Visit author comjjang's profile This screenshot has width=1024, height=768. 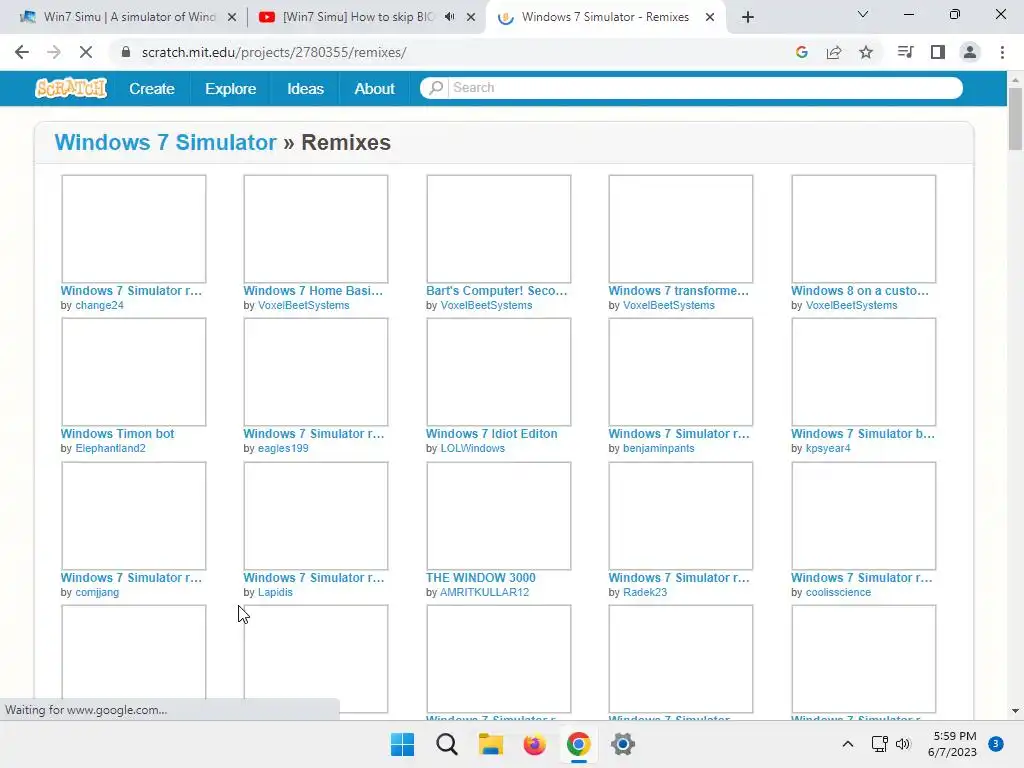(x=97, y=592)
